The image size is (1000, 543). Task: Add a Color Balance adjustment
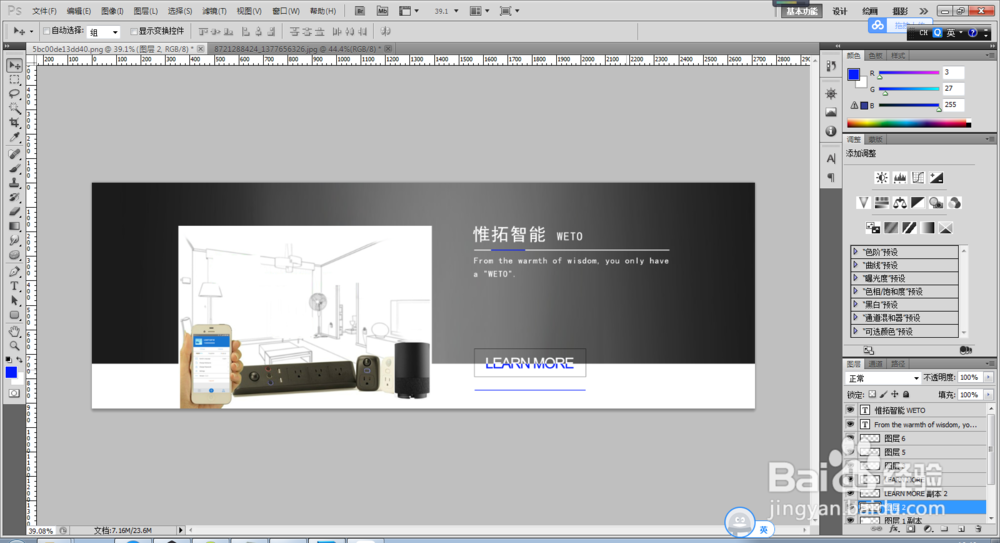900,202
